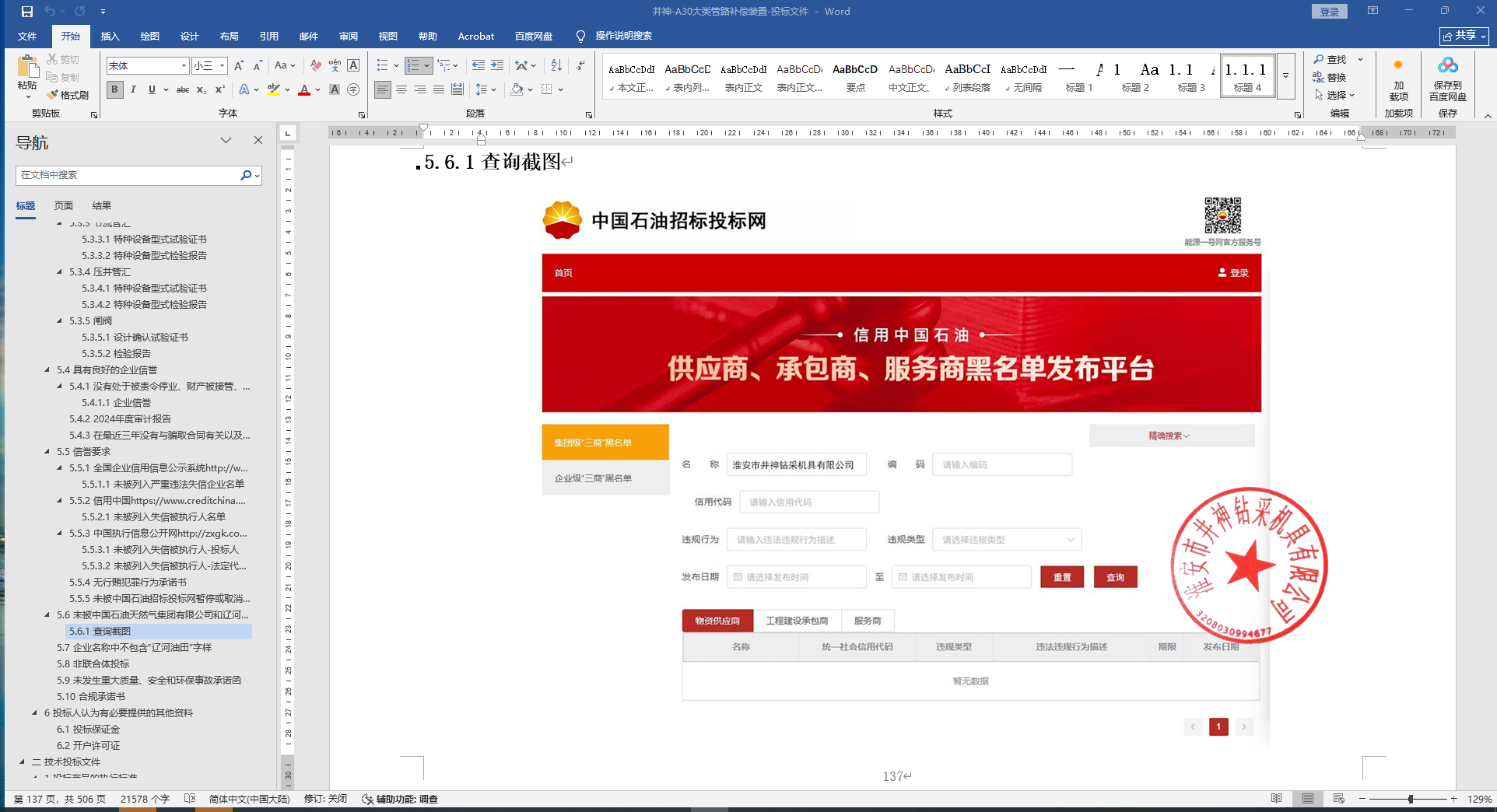Open the 操作说明搜索 lightbulb search
This screenshot has width=1497, height=812.
coord(614,36)
